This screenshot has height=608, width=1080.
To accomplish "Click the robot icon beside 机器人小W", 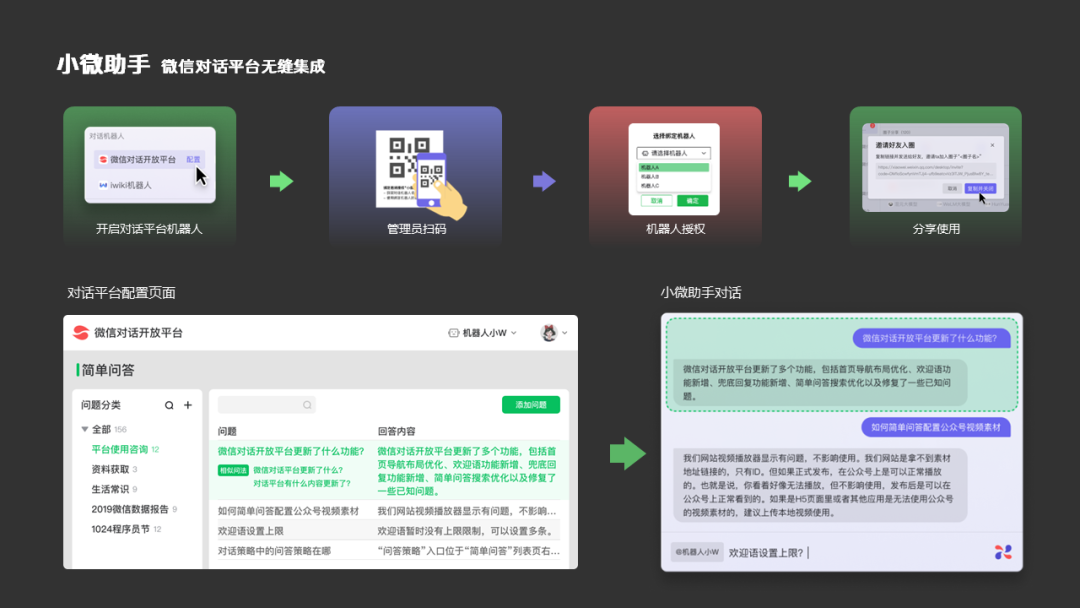I will click(x=453, y=333).
